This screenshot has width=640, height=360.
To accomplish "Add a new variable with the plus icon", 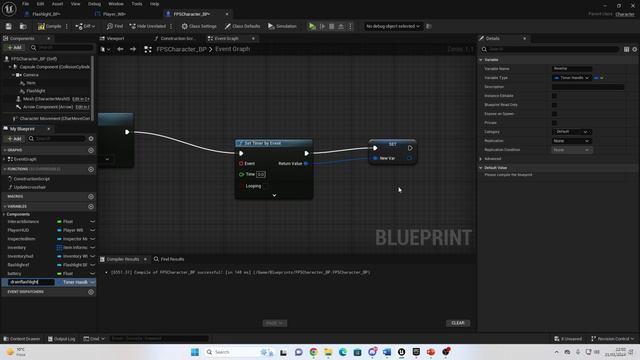I will [91, 207].
